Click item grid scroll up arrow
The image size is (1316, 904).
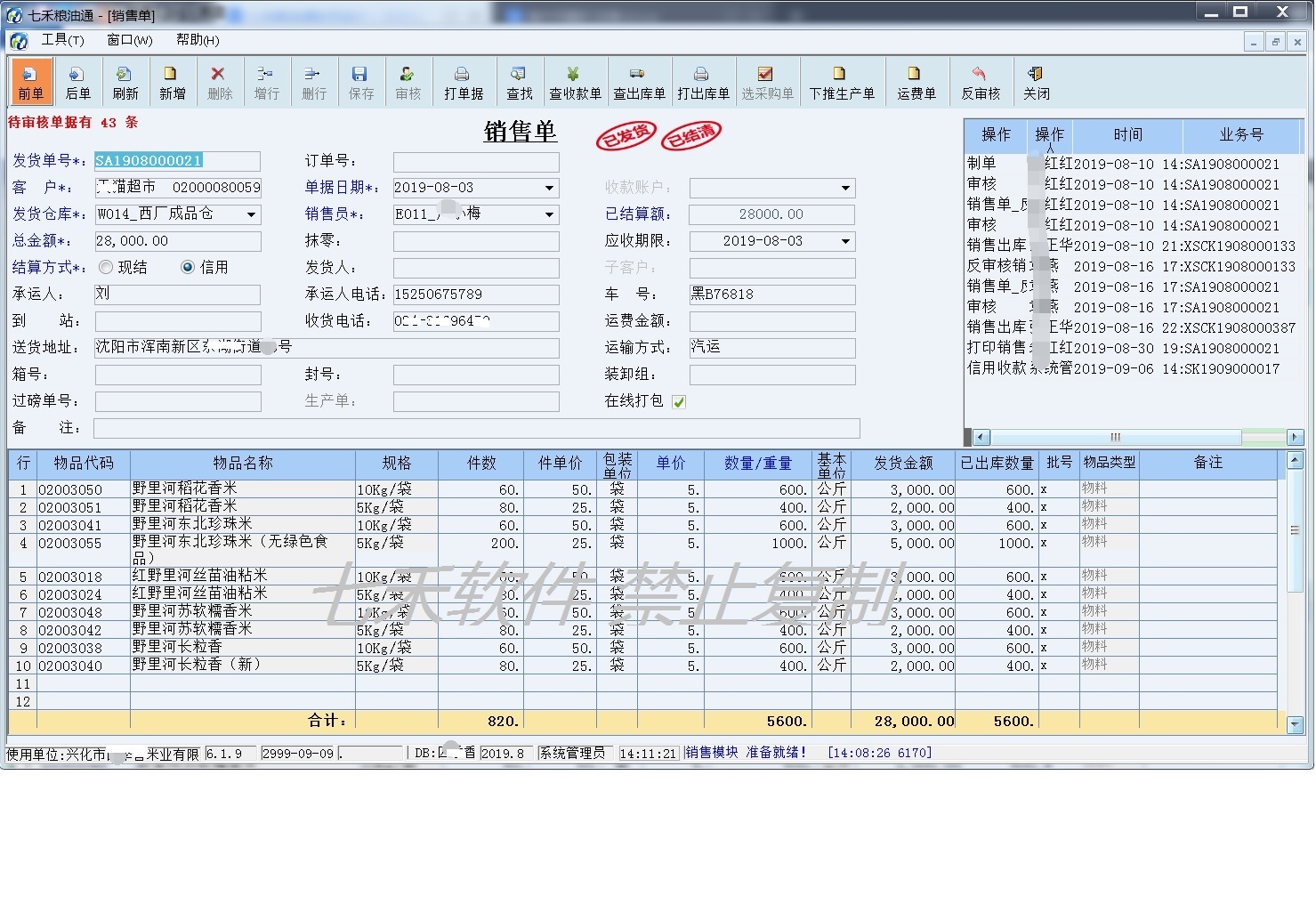pos(1296,460)
